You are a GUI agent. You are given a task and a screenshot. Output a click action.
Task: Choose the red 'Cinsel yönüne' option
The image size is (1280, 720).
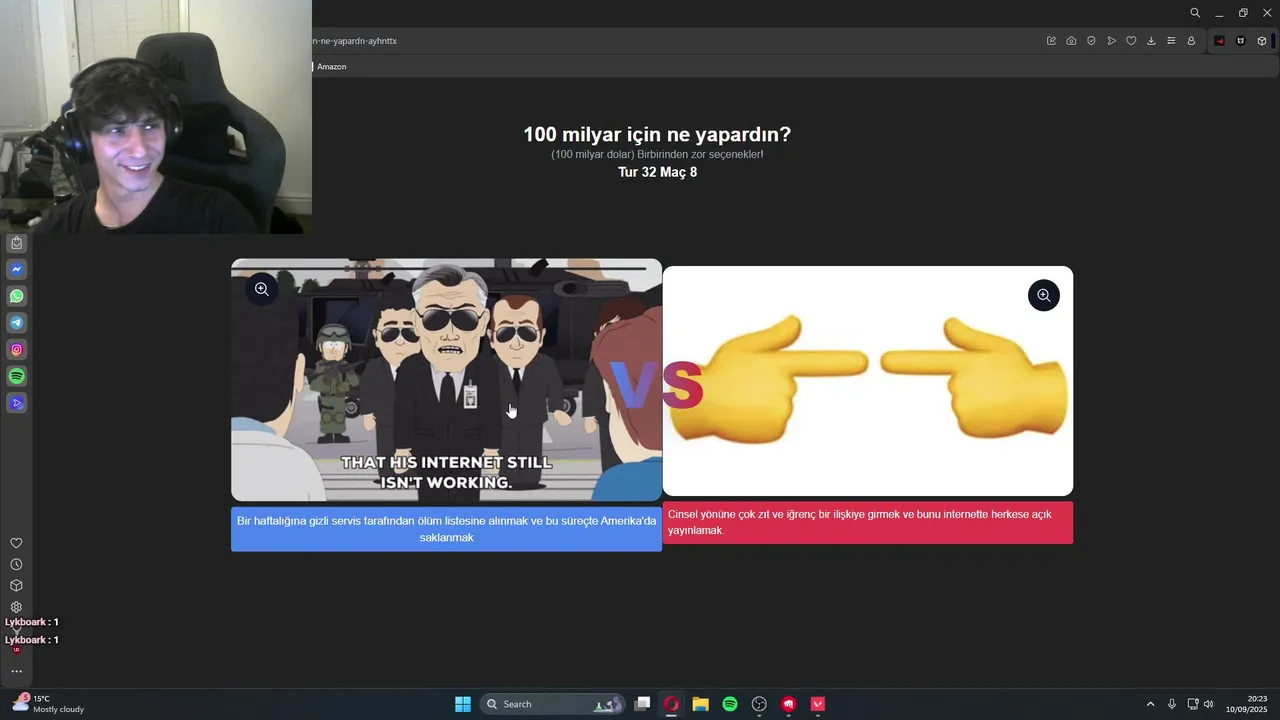(x=868, y=522)
